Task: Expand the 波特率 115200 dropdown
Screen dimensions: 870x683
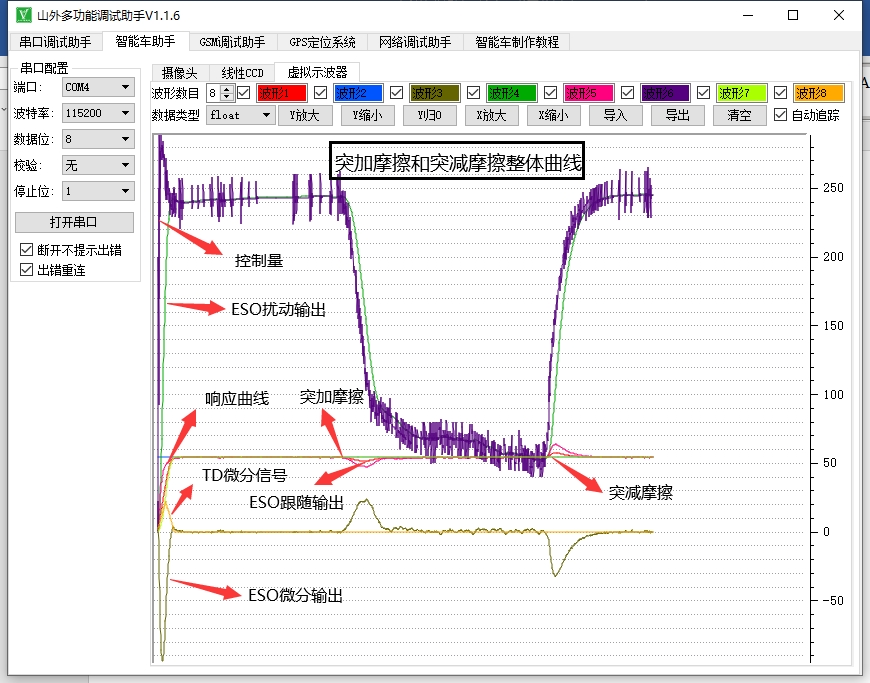Action: [98, 113]
